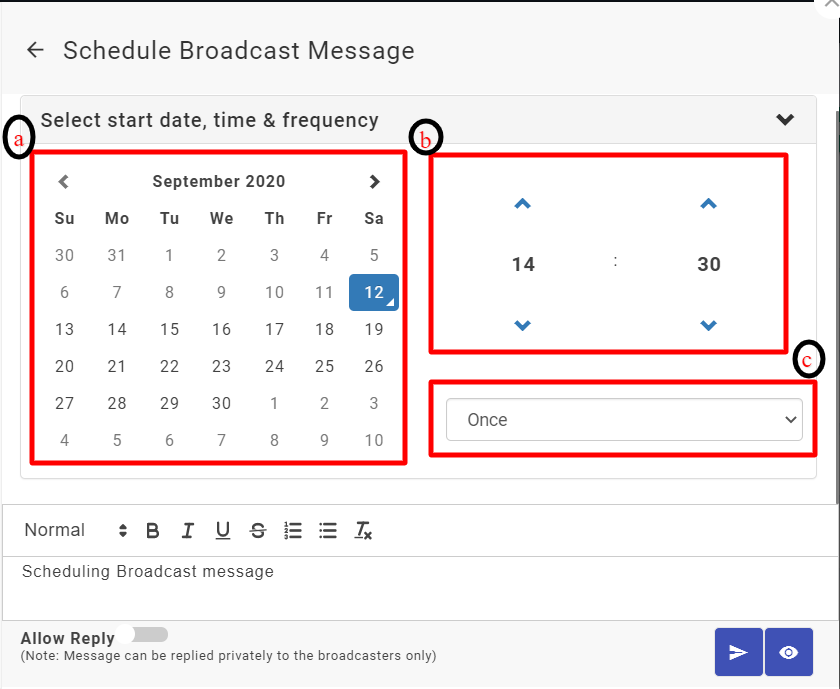Click the vertical scrollbar on right edge
The height and width of the screenshot is (689, 840).
(837, 308)
